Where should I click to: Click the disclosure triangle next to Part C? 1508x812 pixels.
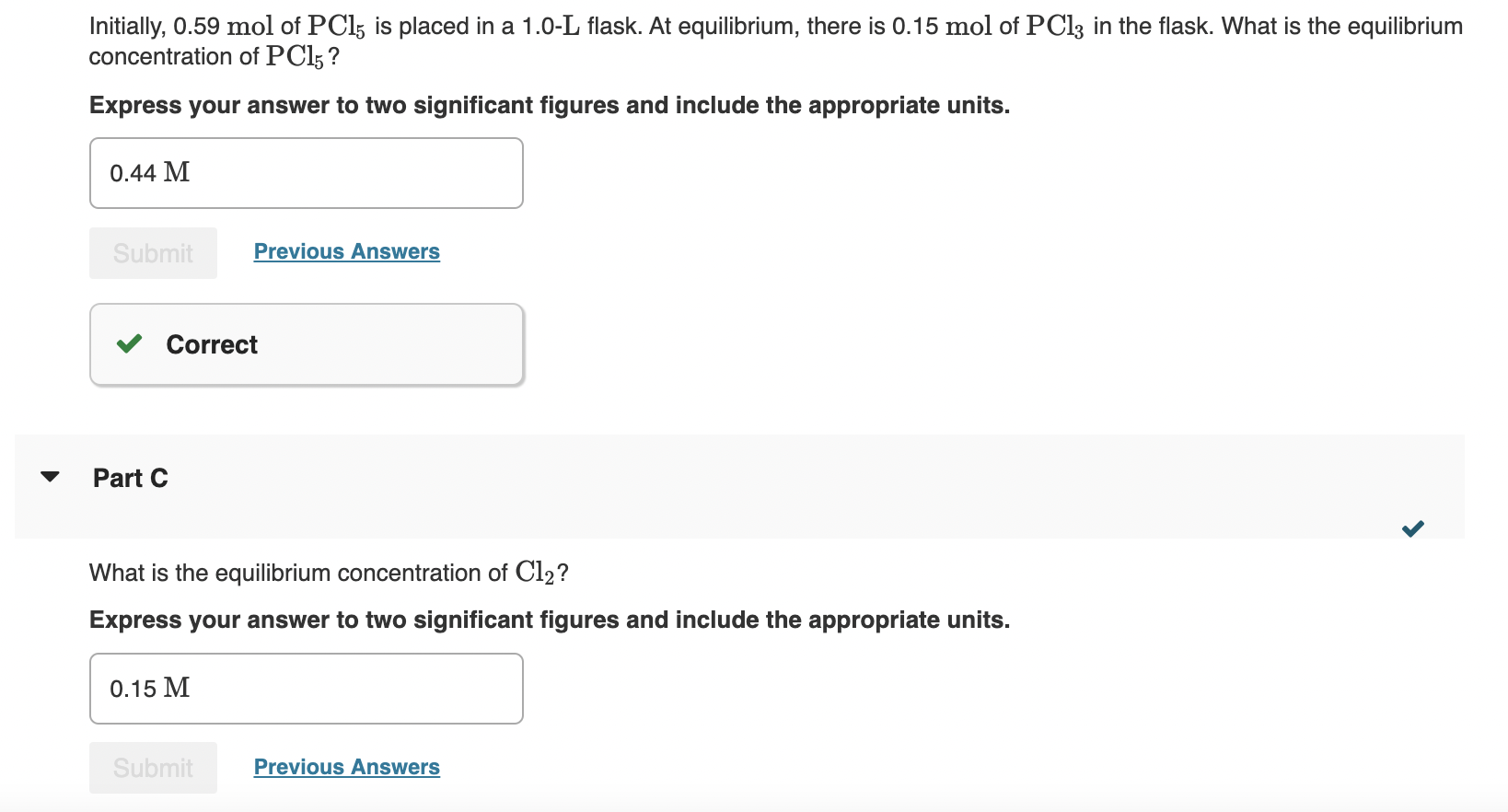tap(50, 477)
